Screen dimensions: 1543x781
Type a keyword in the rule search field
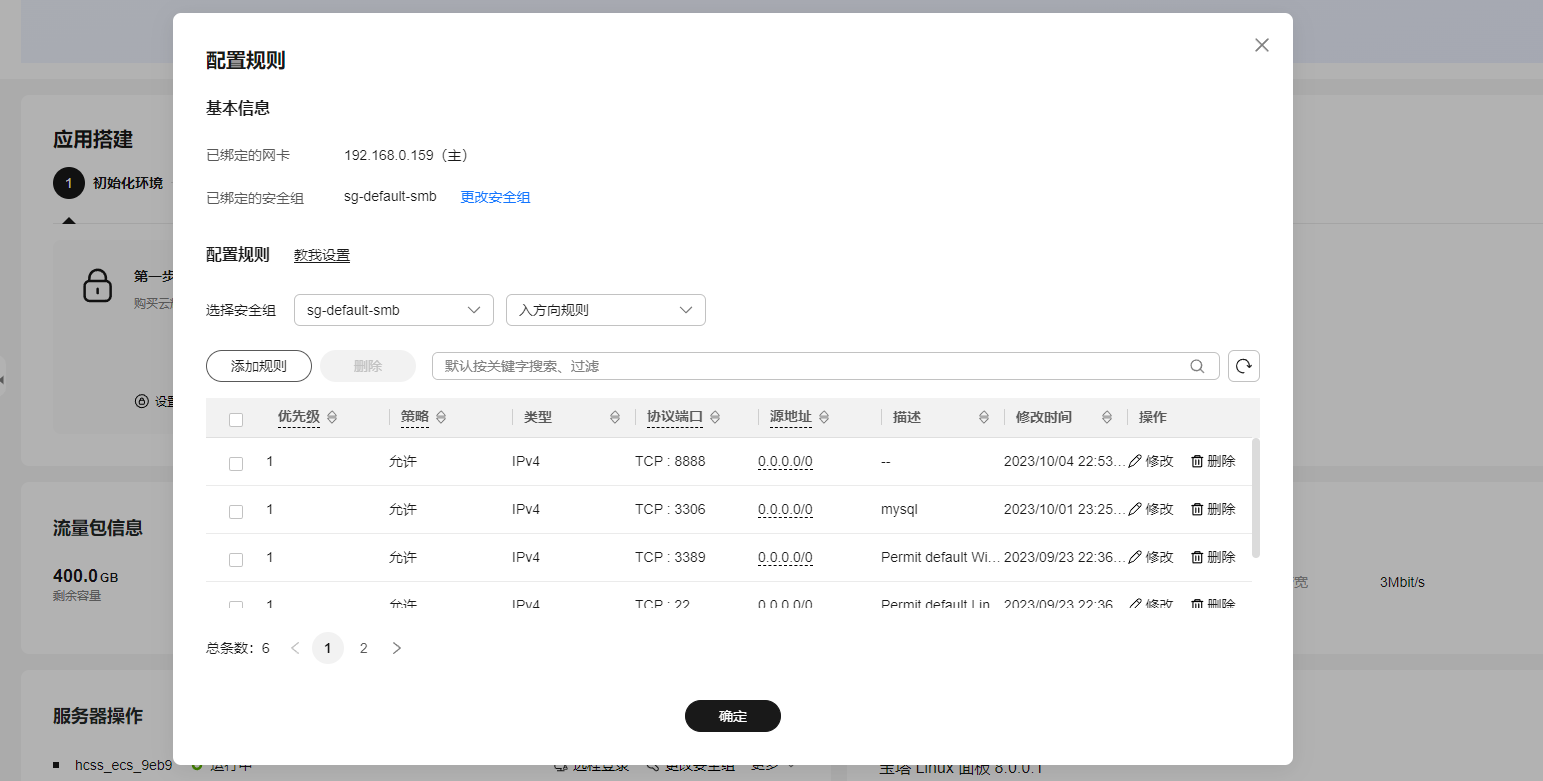click(x=800, y=366)
